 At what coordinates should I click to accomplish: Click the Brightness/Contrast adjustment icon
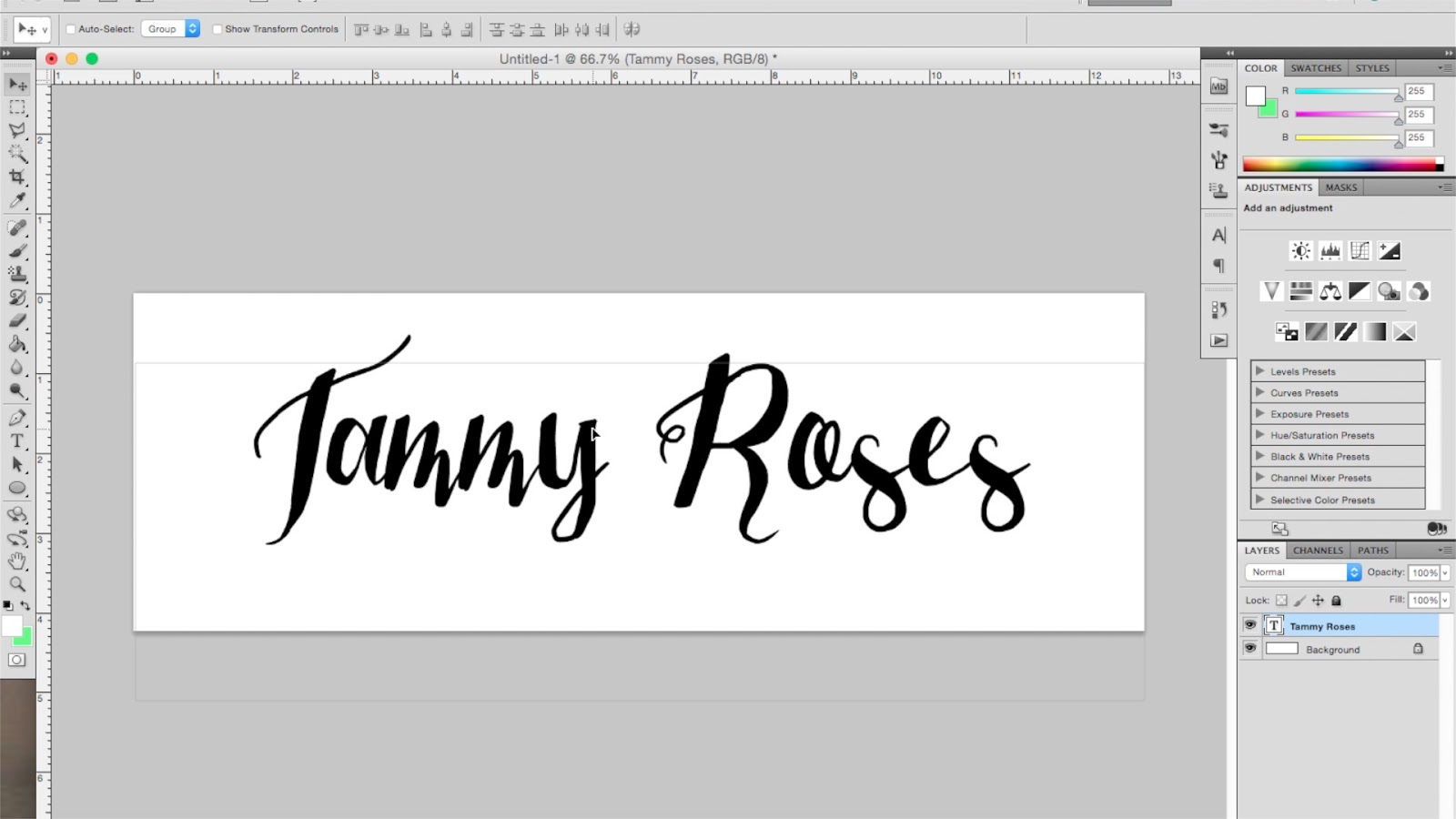click(1301, 251)
